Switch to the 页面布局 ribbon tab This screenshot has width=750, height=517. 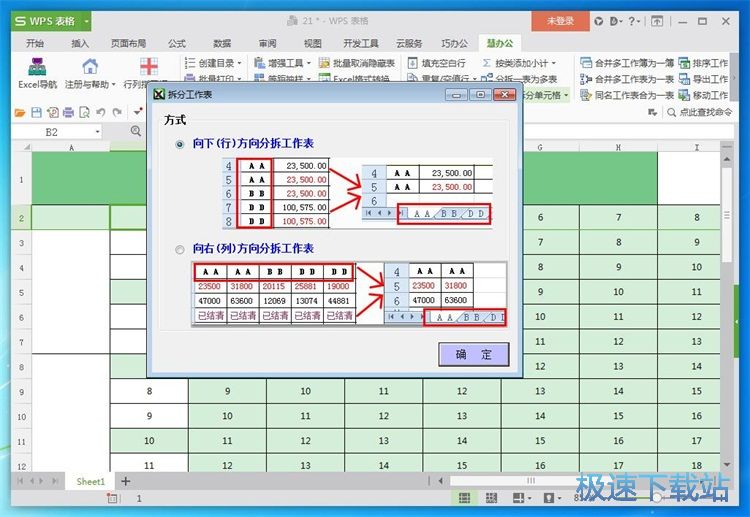128,43
